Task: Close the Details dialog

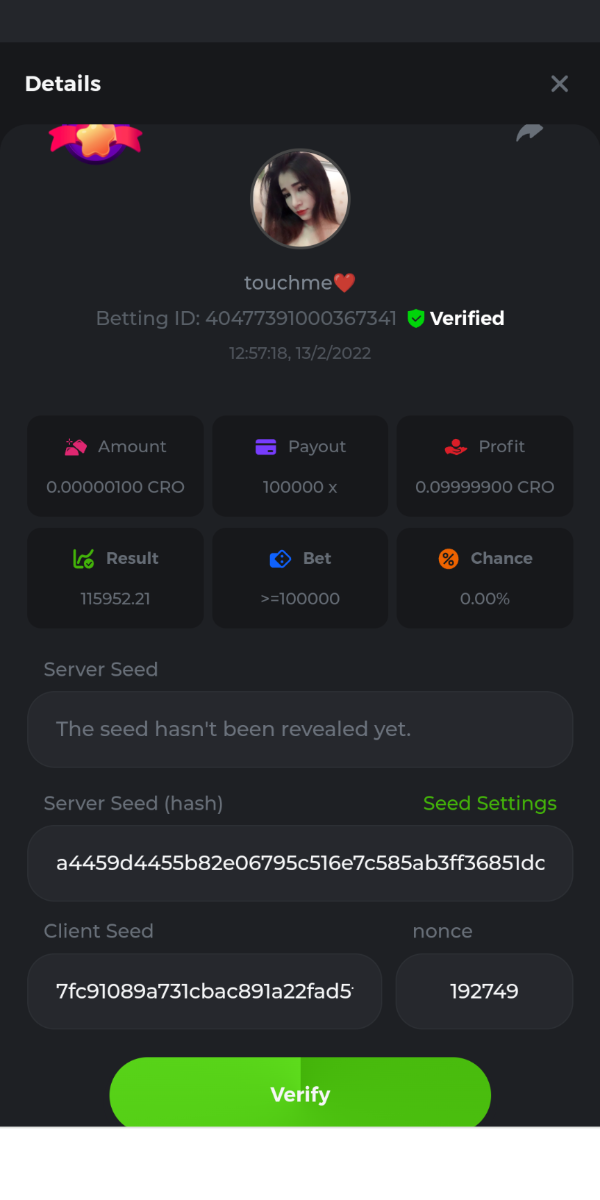Action: [559, 84]
